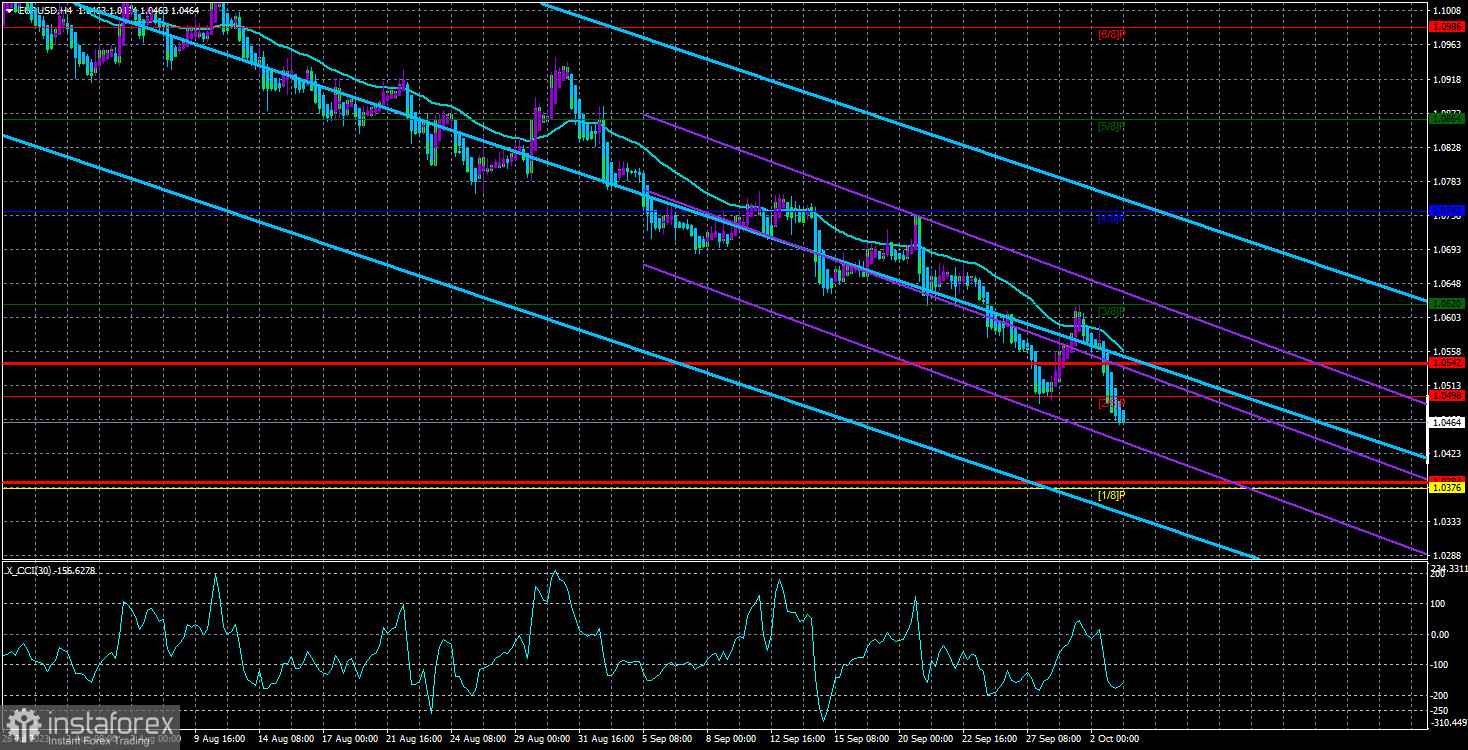Select the [1/8]P yellow Murray level label

coord(1112,495)
